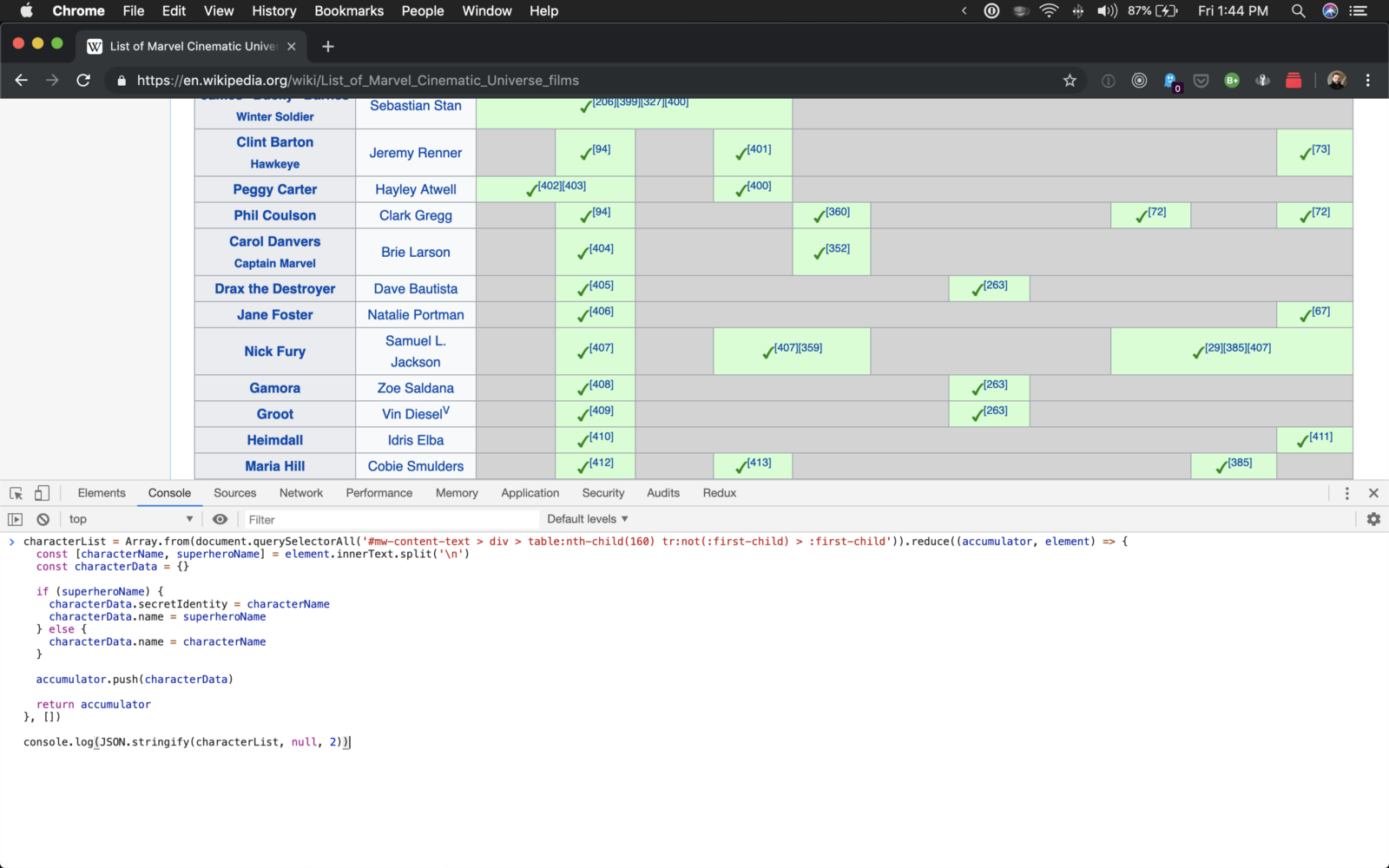Open a new browser tab

click(x=328, y=46)
